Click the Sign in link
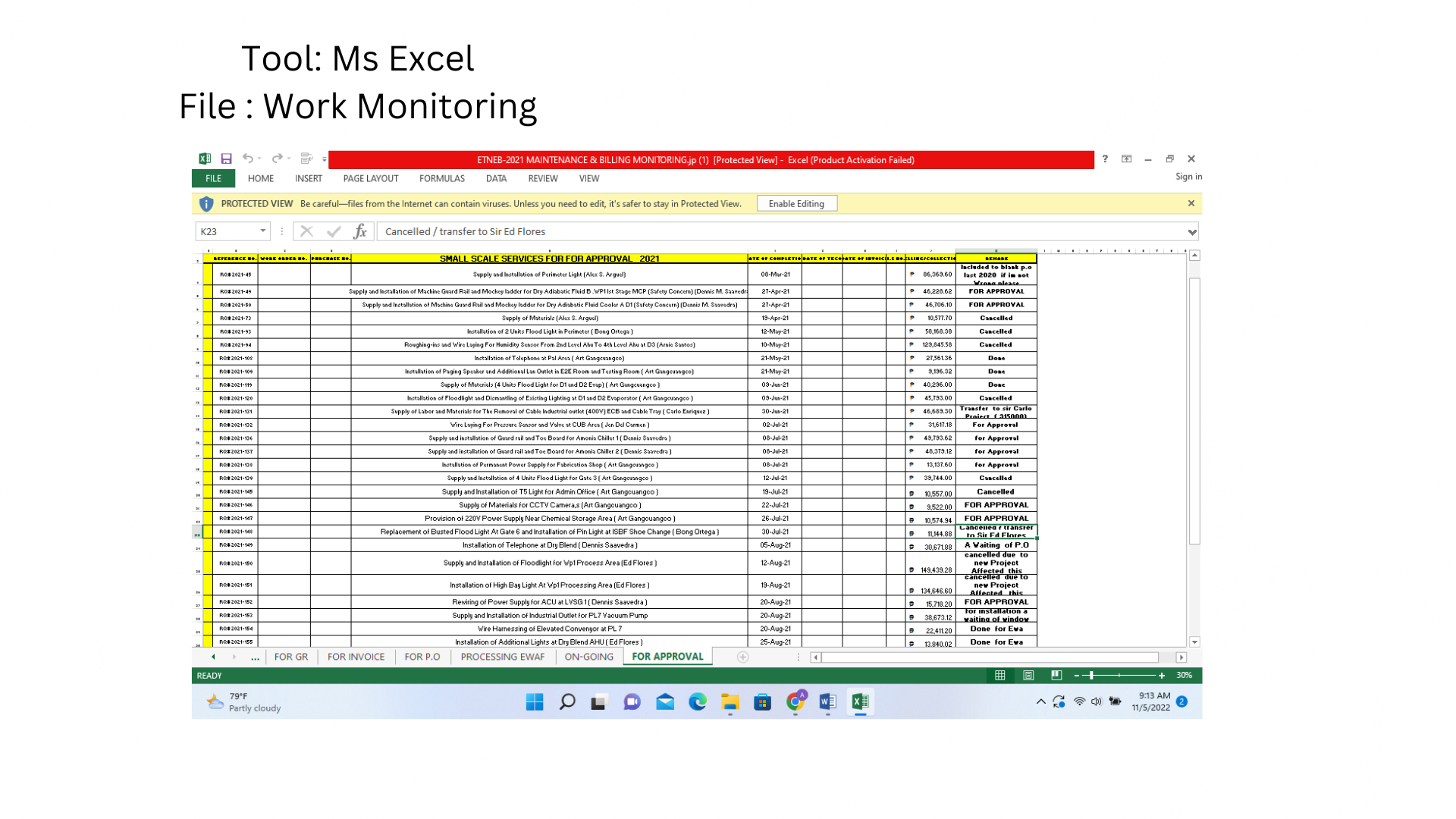1456x819 pixels. click(1188, 177)
